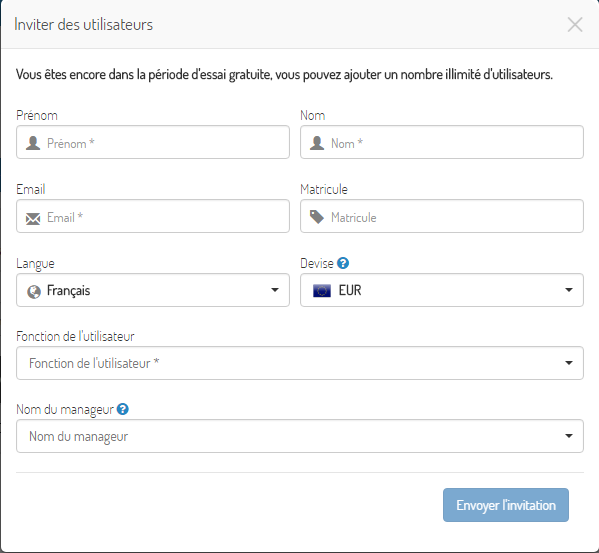Screen dimensions: 599x553
Task: Expand the Fonction de l'utilisateur dropdown
Action: [x=300, y=363]
